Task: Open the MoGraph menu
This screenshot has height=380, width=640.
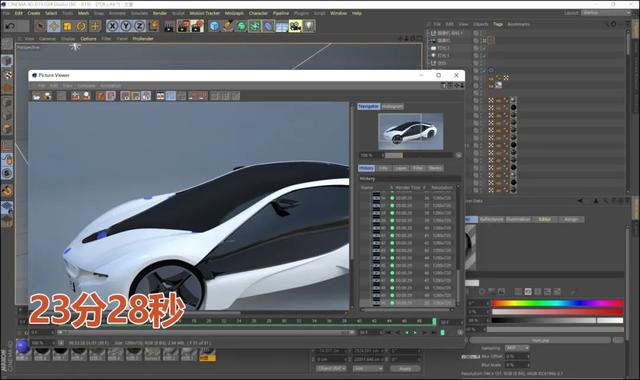Action: click(x=234, y=13)
